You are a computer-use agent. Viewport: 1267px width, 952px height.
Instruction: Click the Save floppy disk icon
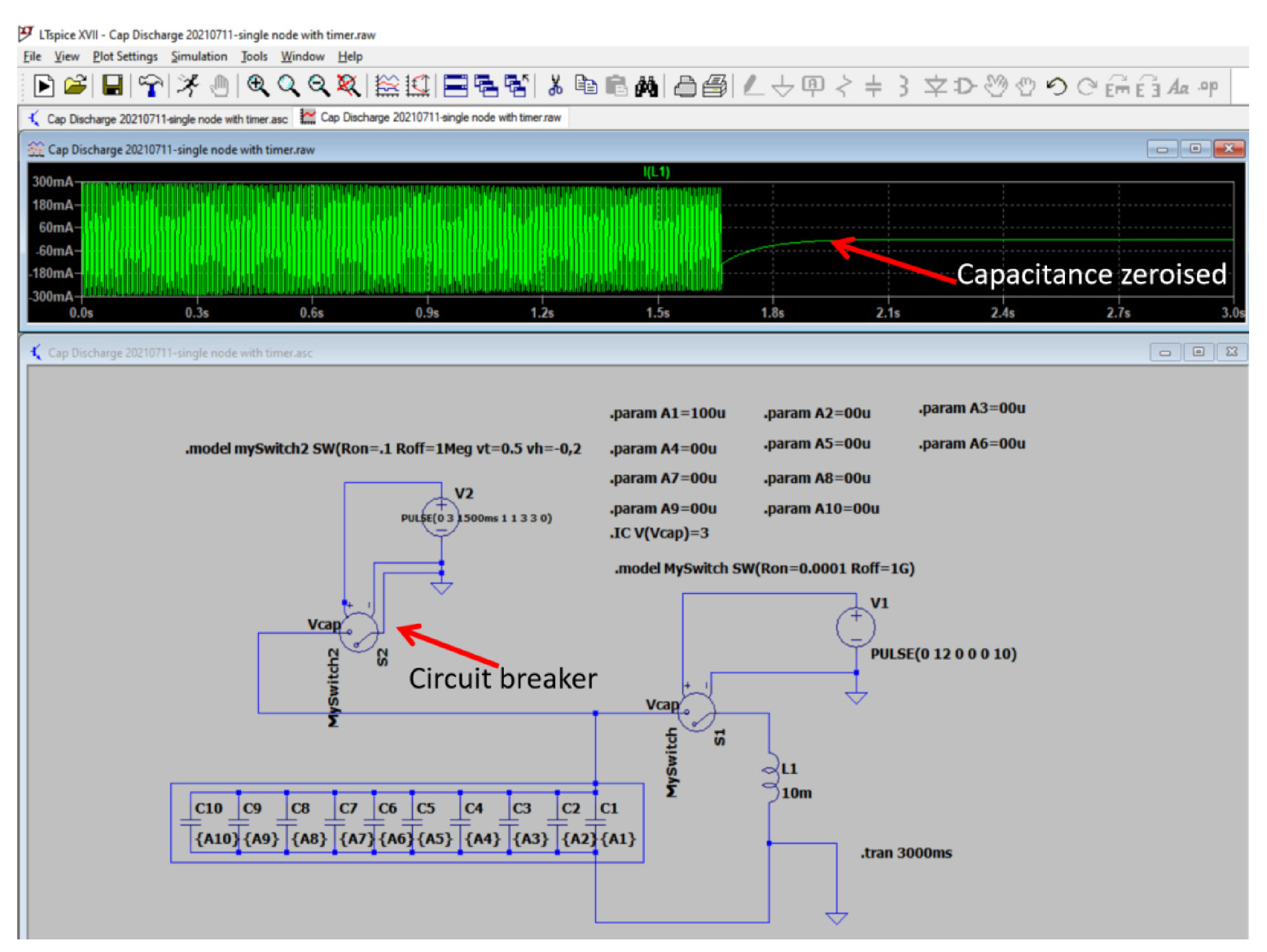[112, 86]
